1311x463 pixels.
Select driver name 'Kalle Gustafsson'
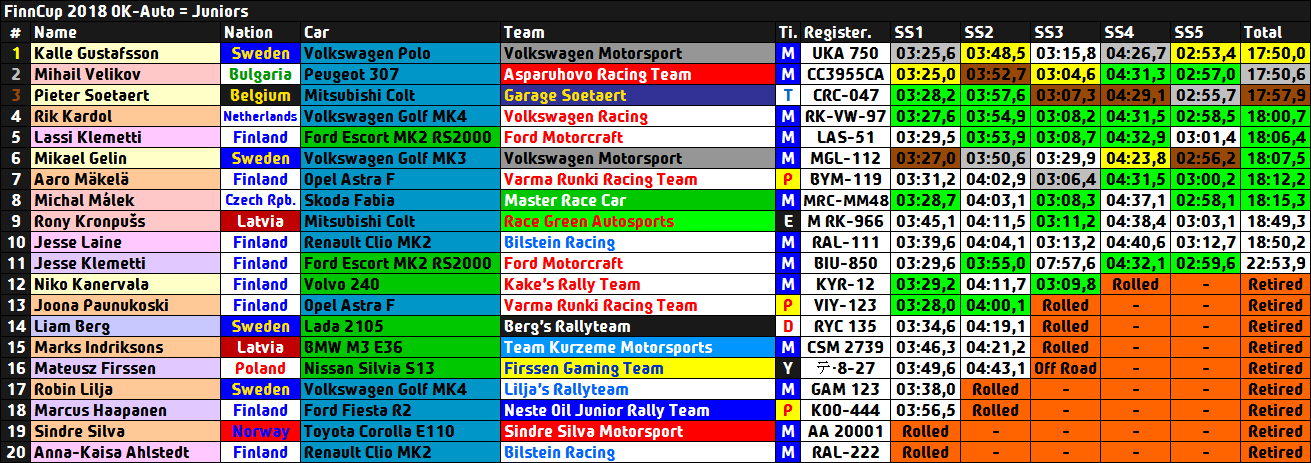coord(125,53)
